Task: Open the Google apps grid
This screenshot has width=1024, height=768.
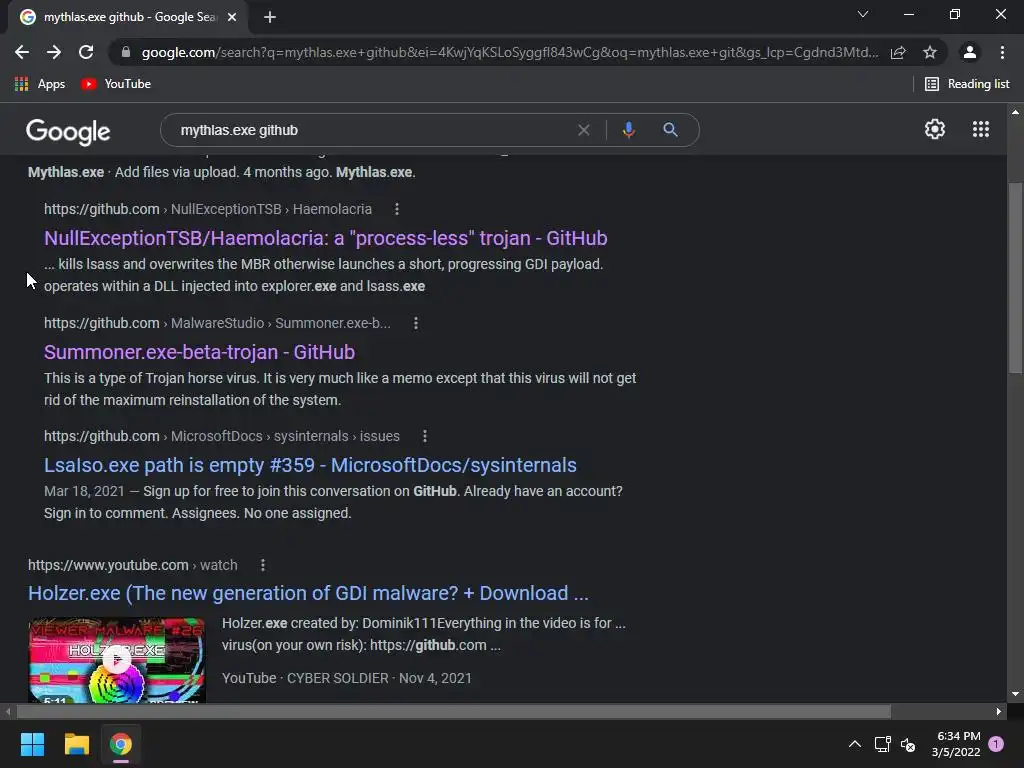Action: click(x=981, y=129)
